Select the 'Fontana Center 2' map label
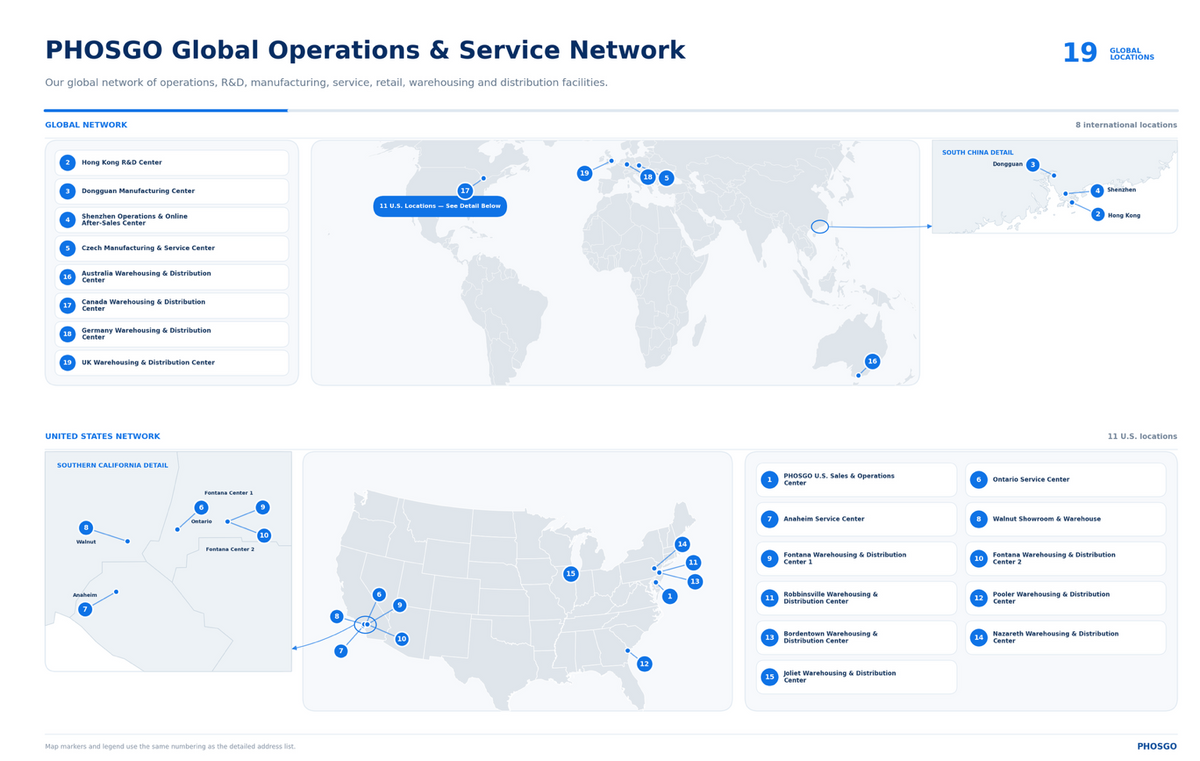Image resolution: width=1200 pixels, height=761 pixels. tap(230, 549)
